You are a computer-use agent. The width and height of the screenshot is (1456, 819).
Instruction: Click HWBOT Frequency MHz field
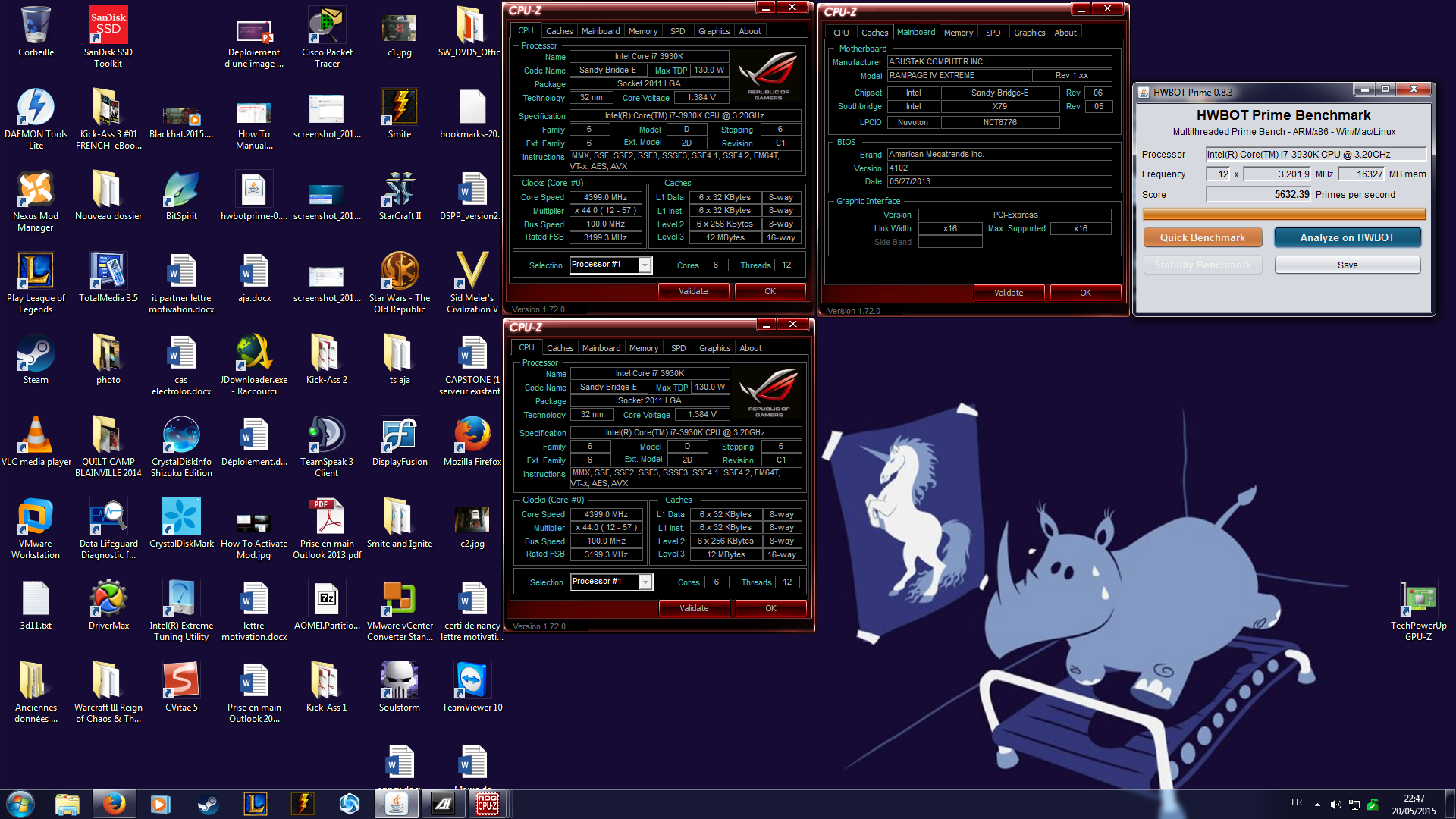(1278, 174)
